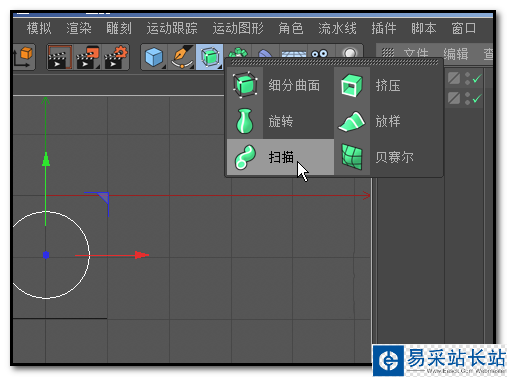Click the popup palette tear-off grip bar

tap(334, 62)
